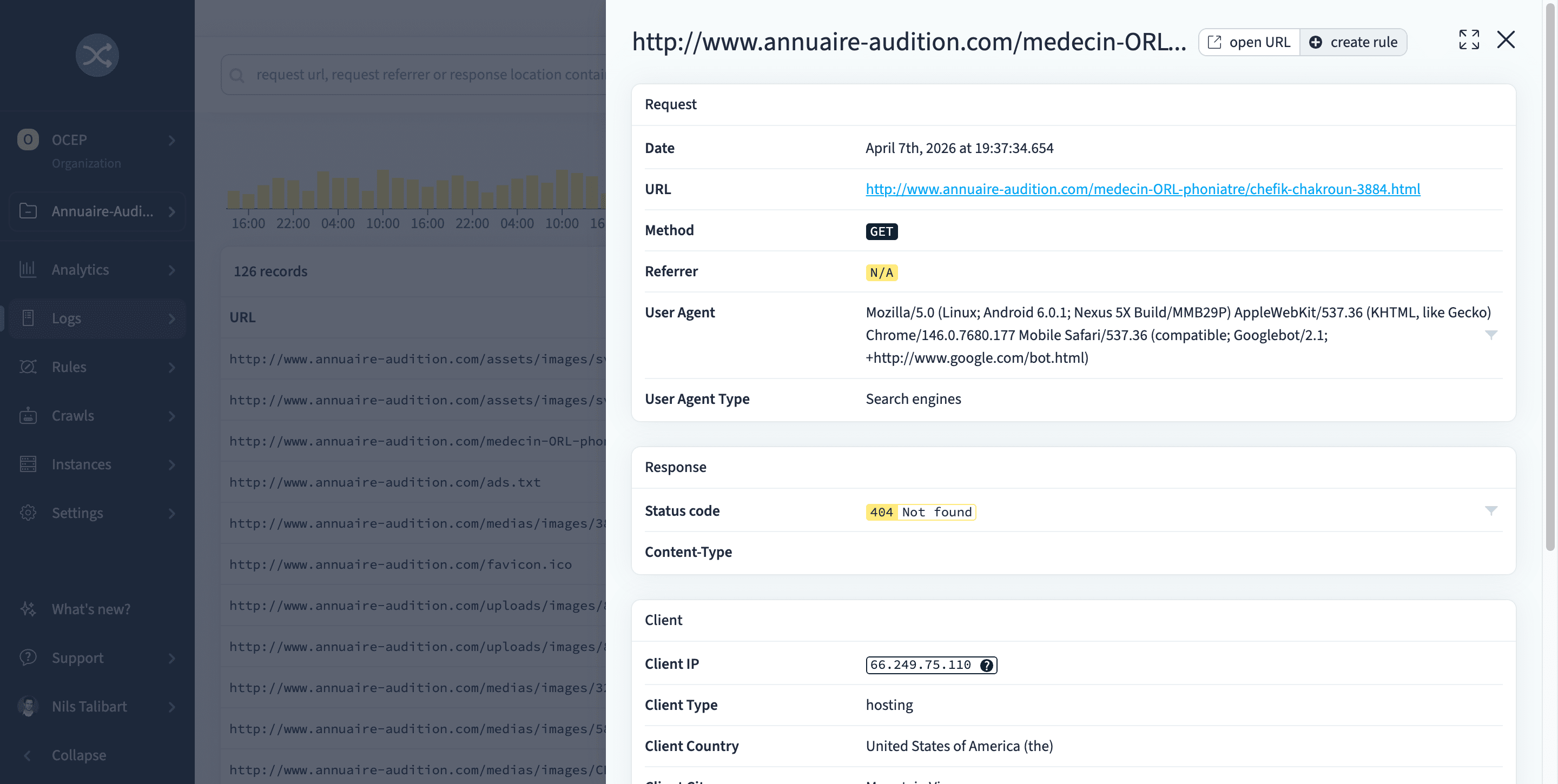Click the United States of America country value

pos(959,746)
